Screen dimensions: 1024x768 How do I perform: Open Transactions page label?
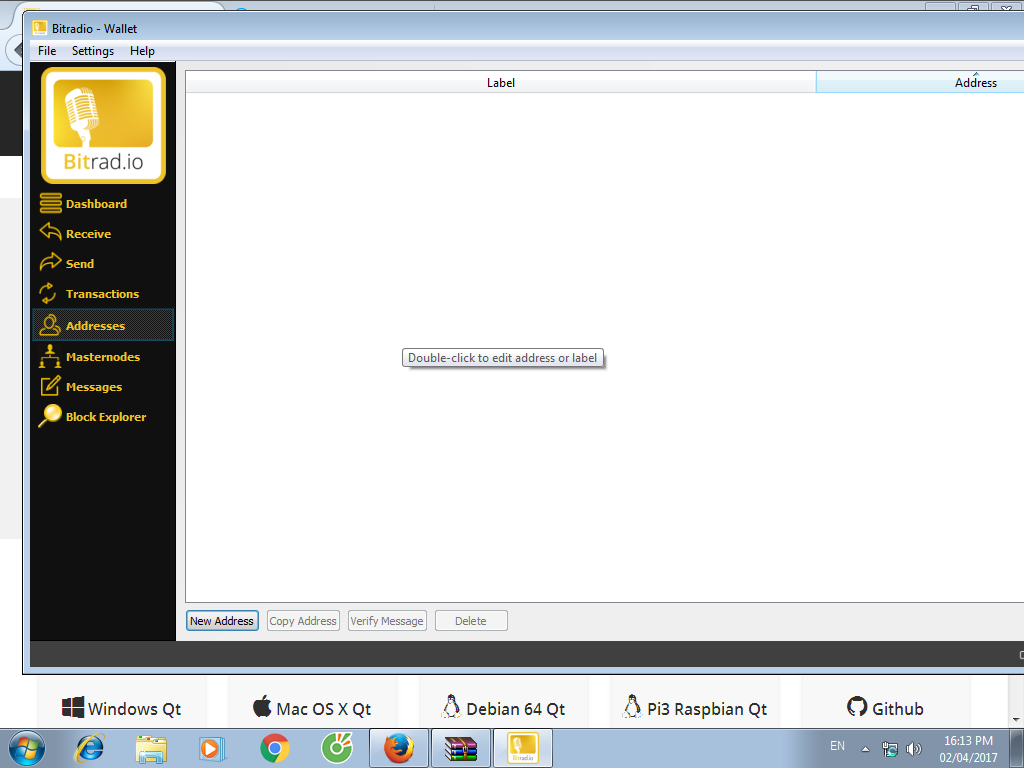(x=103, y=294)
